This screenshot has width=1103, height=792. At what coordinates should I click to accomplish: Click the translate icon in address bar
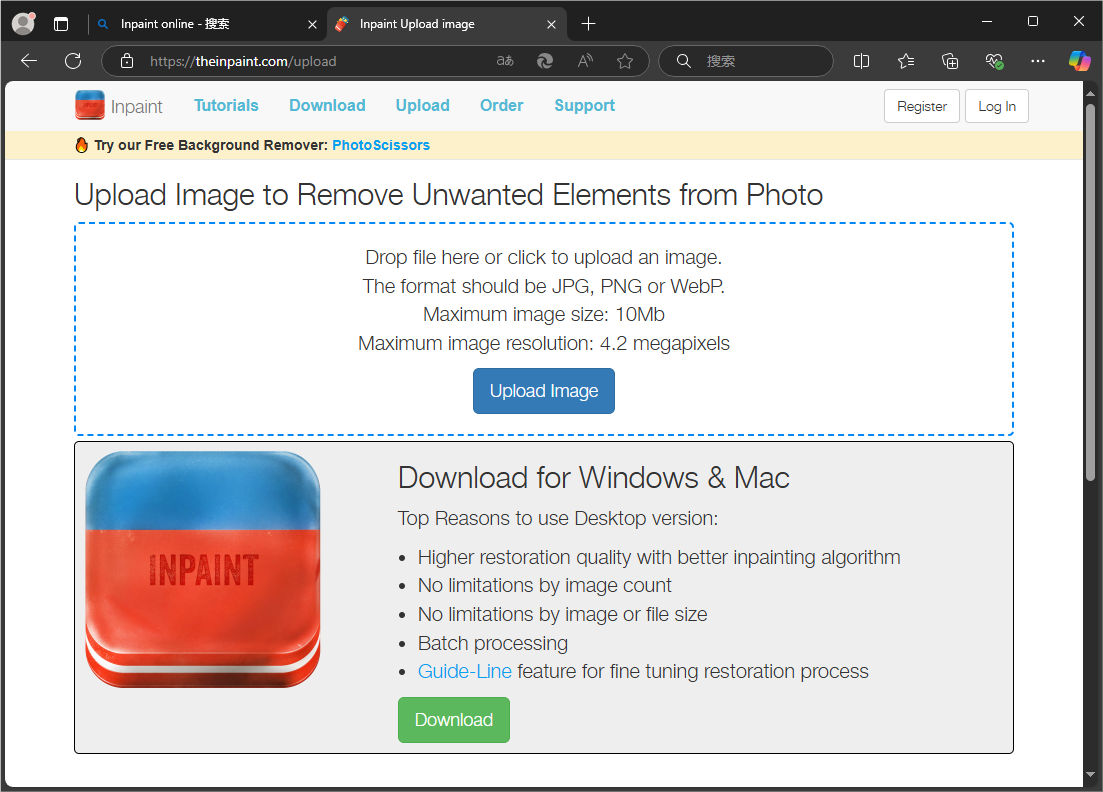tap(505, 61)
